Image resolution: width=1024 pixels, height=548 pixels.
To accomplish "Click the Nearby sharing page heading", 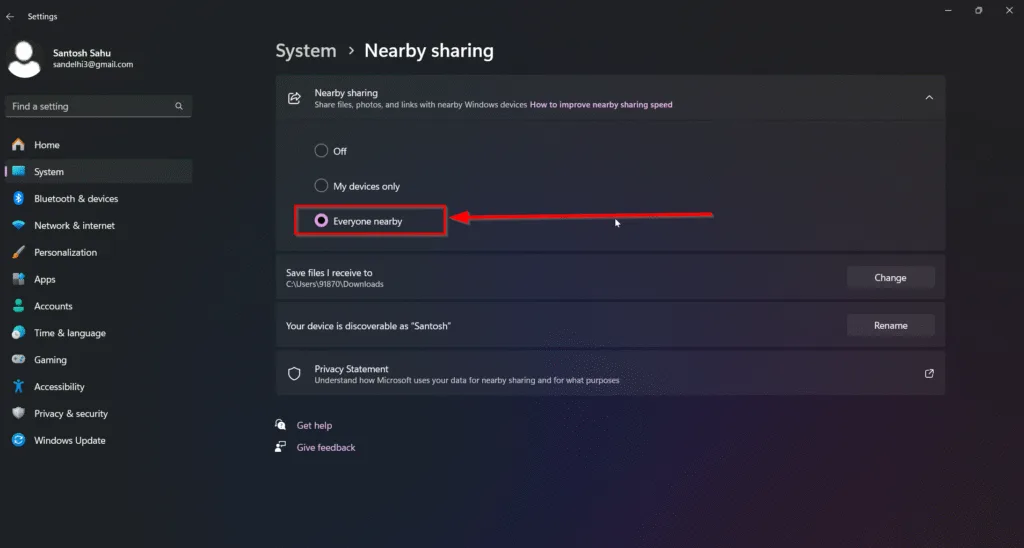I will point(429,50).
